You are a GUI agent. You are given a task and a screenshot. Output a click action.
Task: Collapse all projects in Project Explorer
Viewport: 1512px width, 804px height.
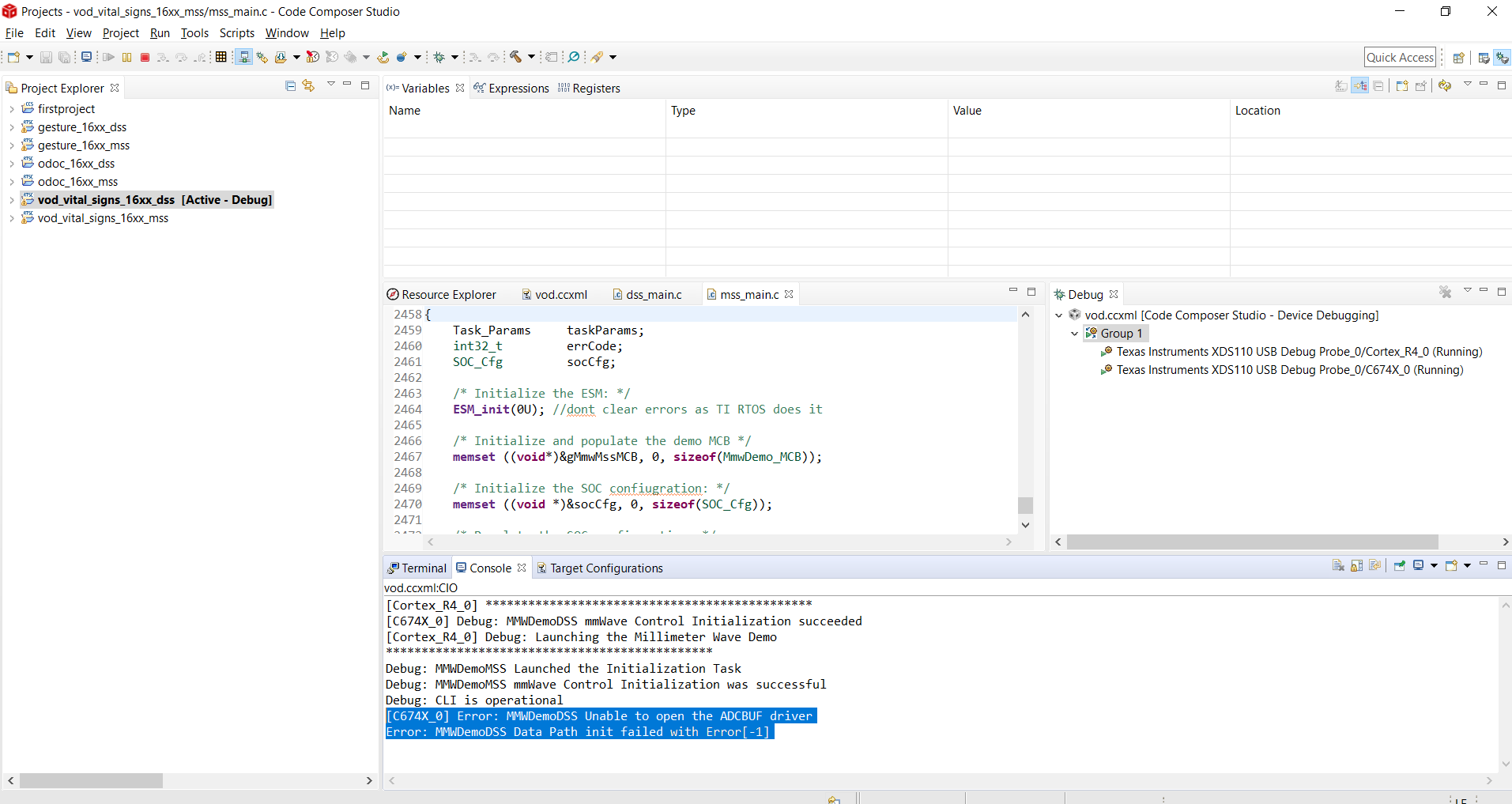(290, 86)
